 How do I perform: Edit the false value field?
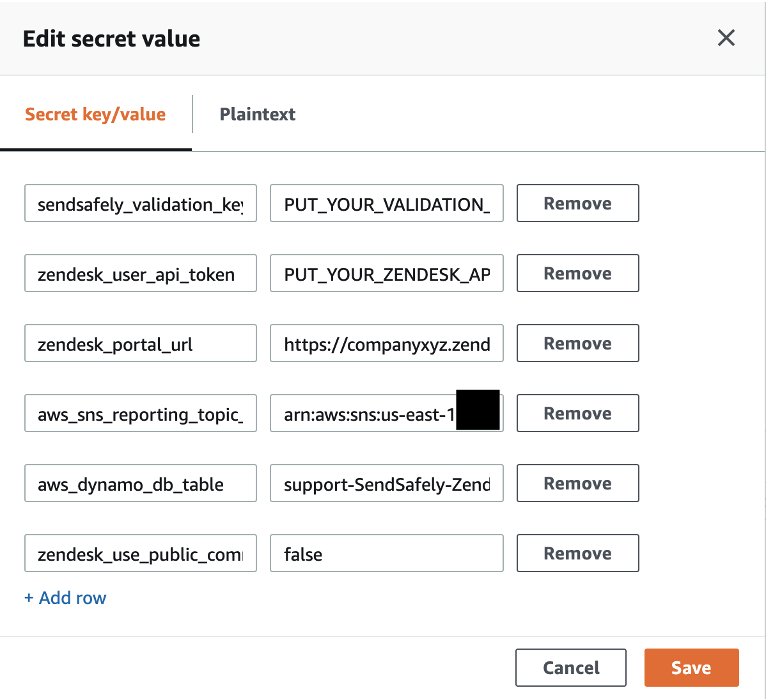click(386, 554)
